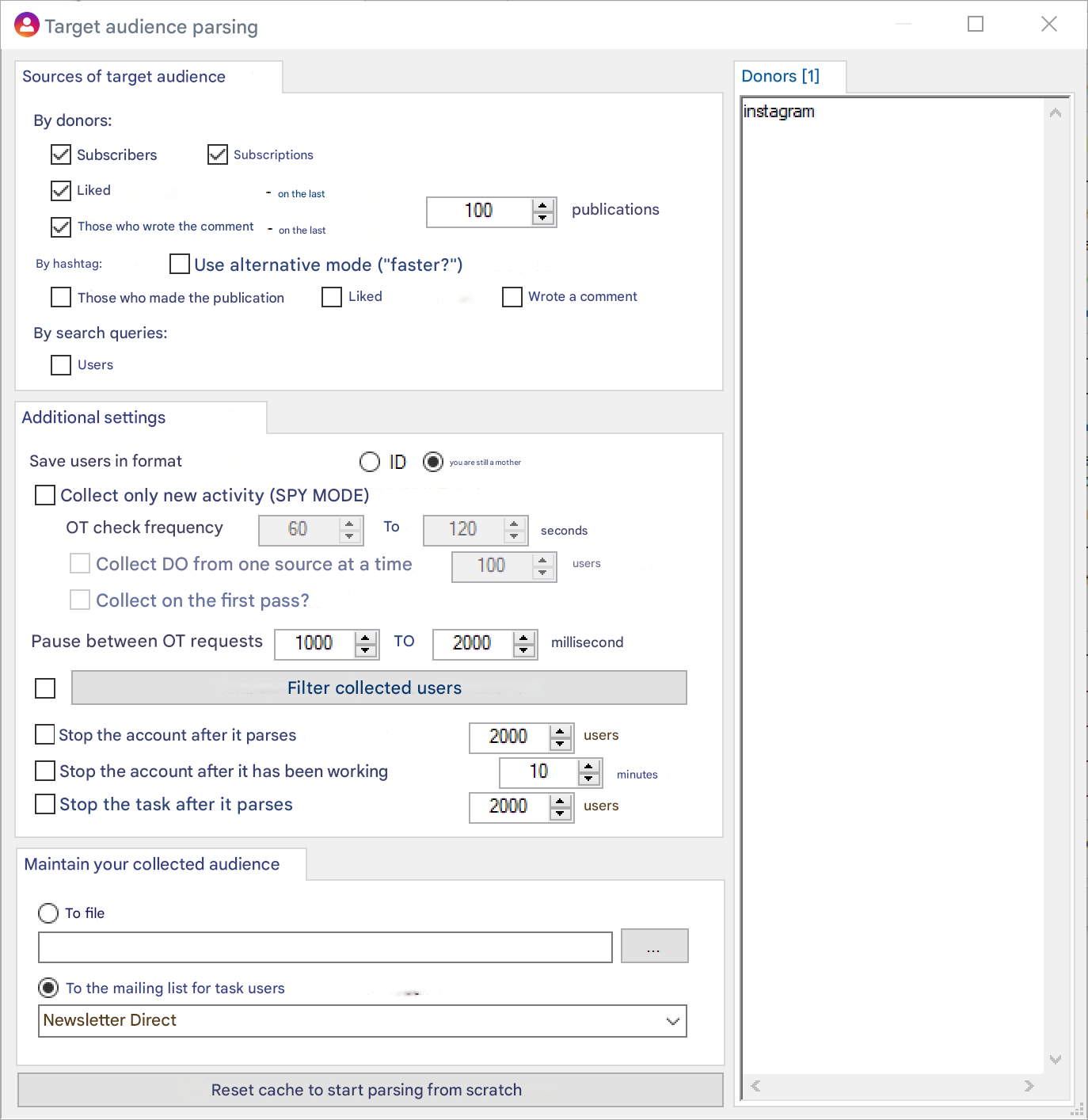Choose the To file radio option
The height and width of the screenshot is (1120, 1088).
coord(48,913)
